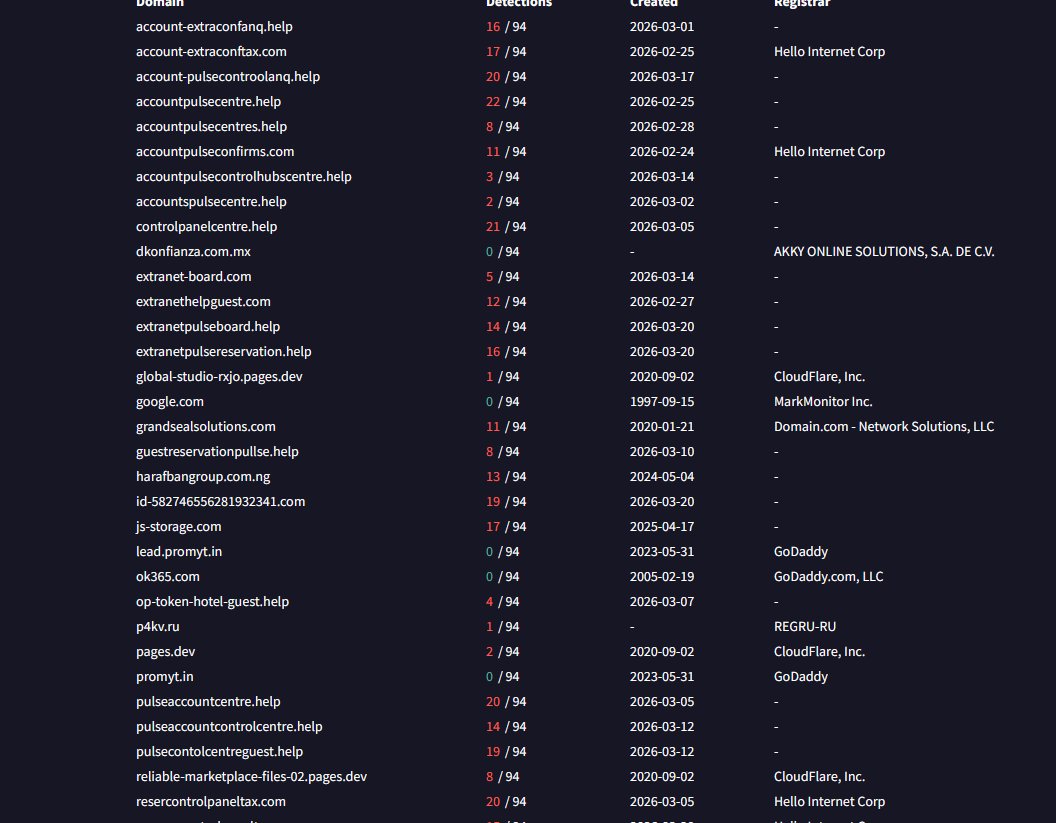Click REGRU-RU registrar cell

pyautogui.click(x=805, y=626)
